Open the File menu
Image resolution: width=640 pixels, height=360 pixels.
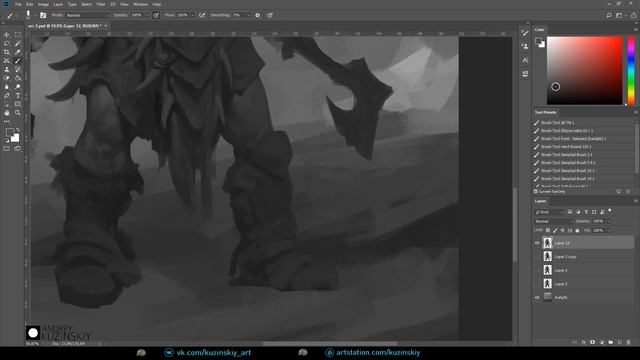[x=18, y=4]
